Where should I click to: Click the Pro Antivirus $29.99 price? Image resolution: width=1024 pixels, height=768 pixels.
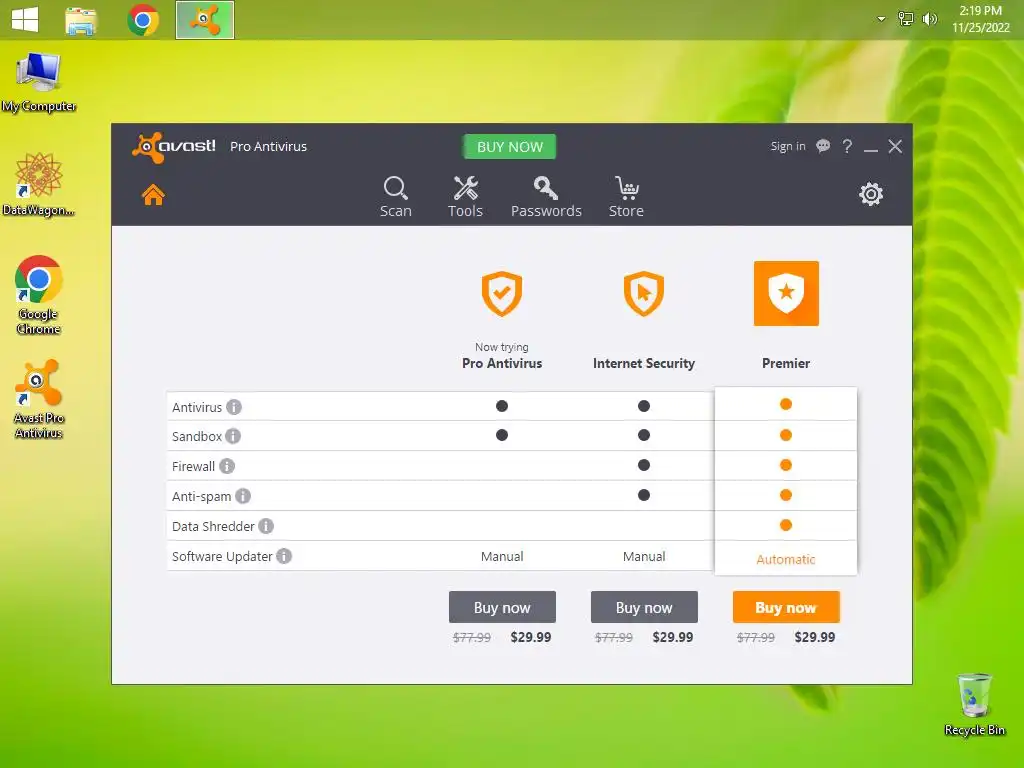[530, 637]
